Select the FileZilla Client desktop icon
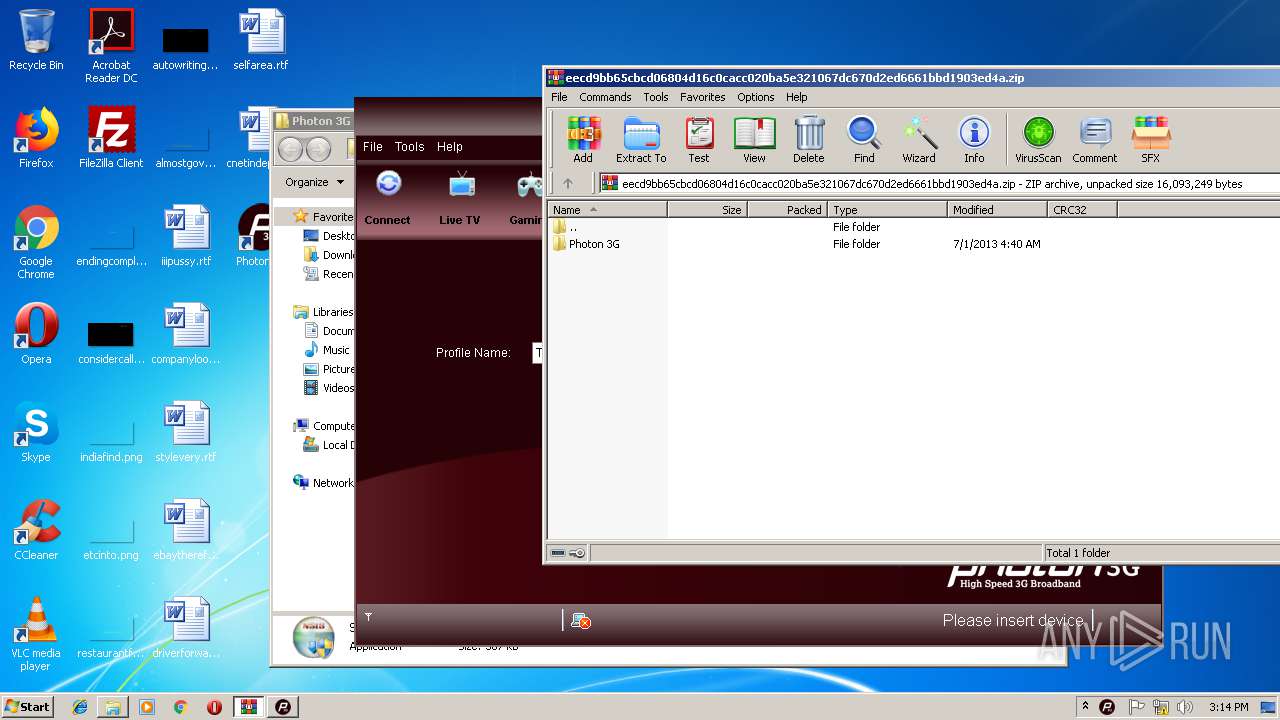Viewport: 1280px width, 720px height. 111,138
